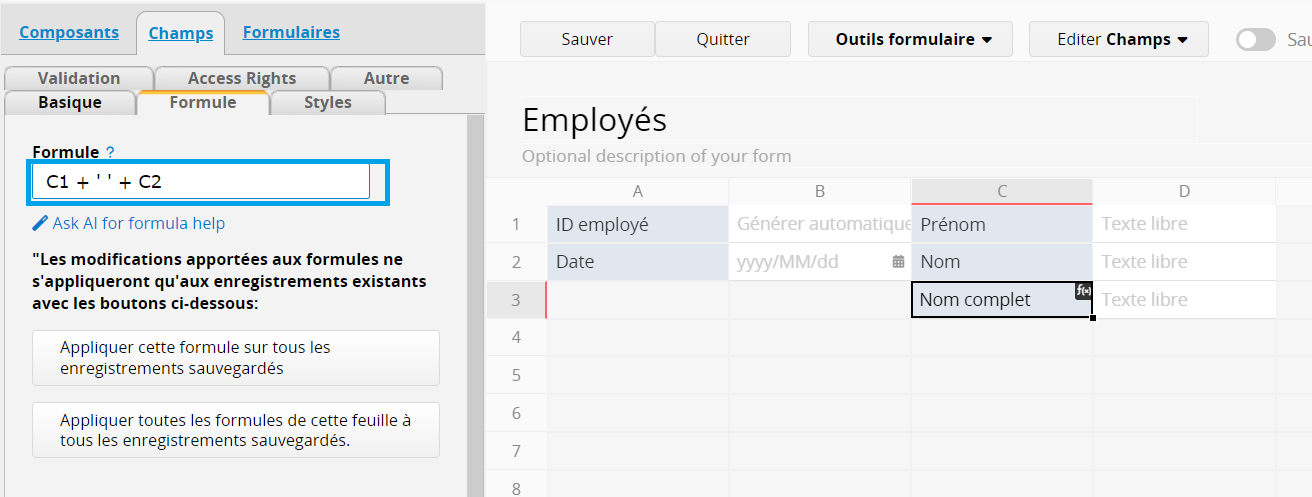The image size is (1312, 497).
Task: Click inside the Formule input field
Action: pyautogui.click(x=200, y=182)
